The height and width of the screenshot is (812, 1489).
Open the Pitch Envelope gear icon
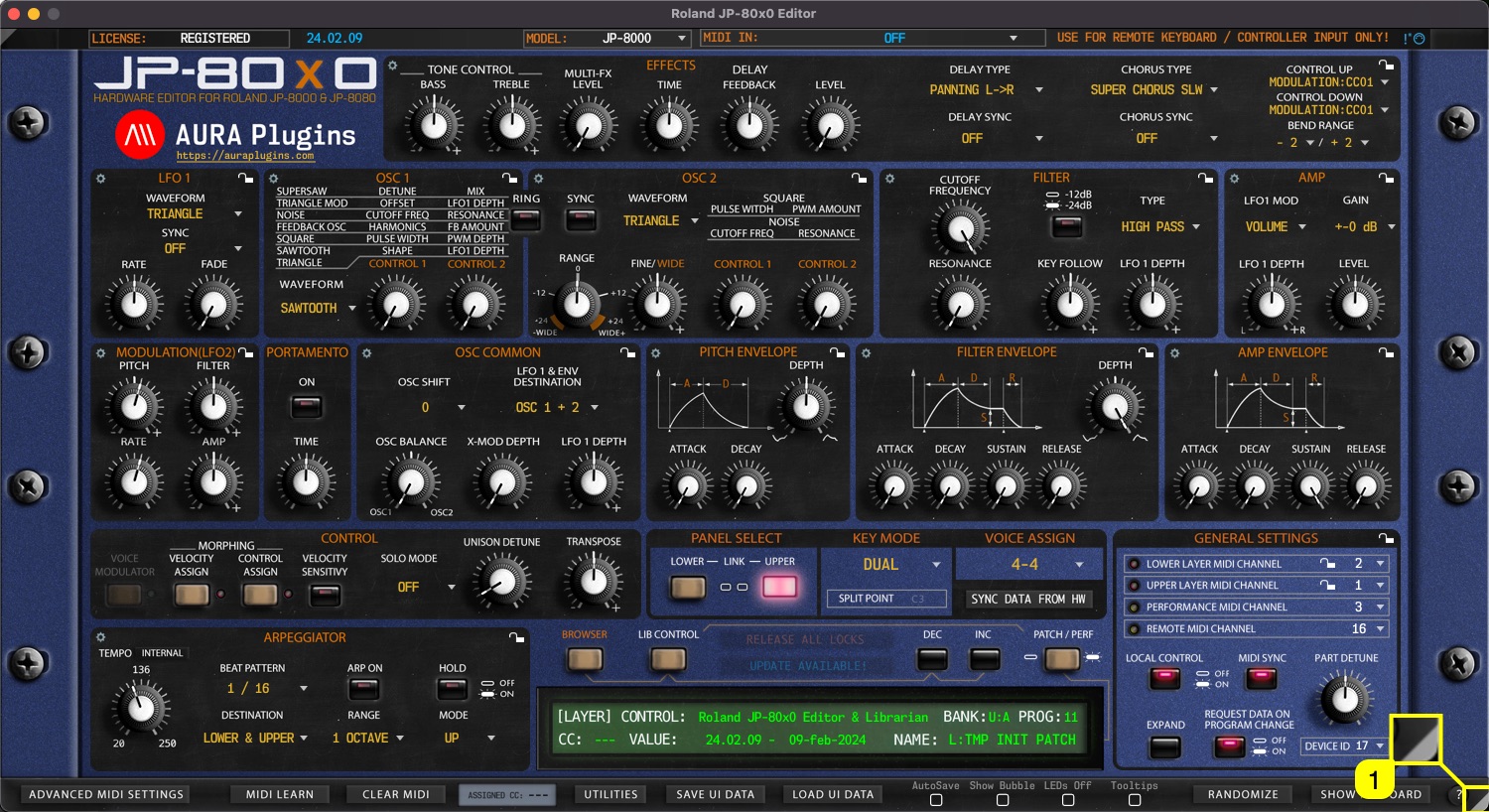click(x=656, y=352)
